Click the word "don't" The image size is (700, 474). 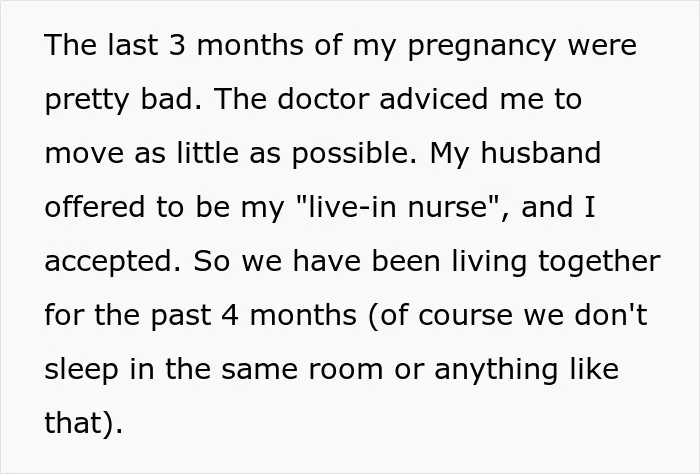[611, 314]
